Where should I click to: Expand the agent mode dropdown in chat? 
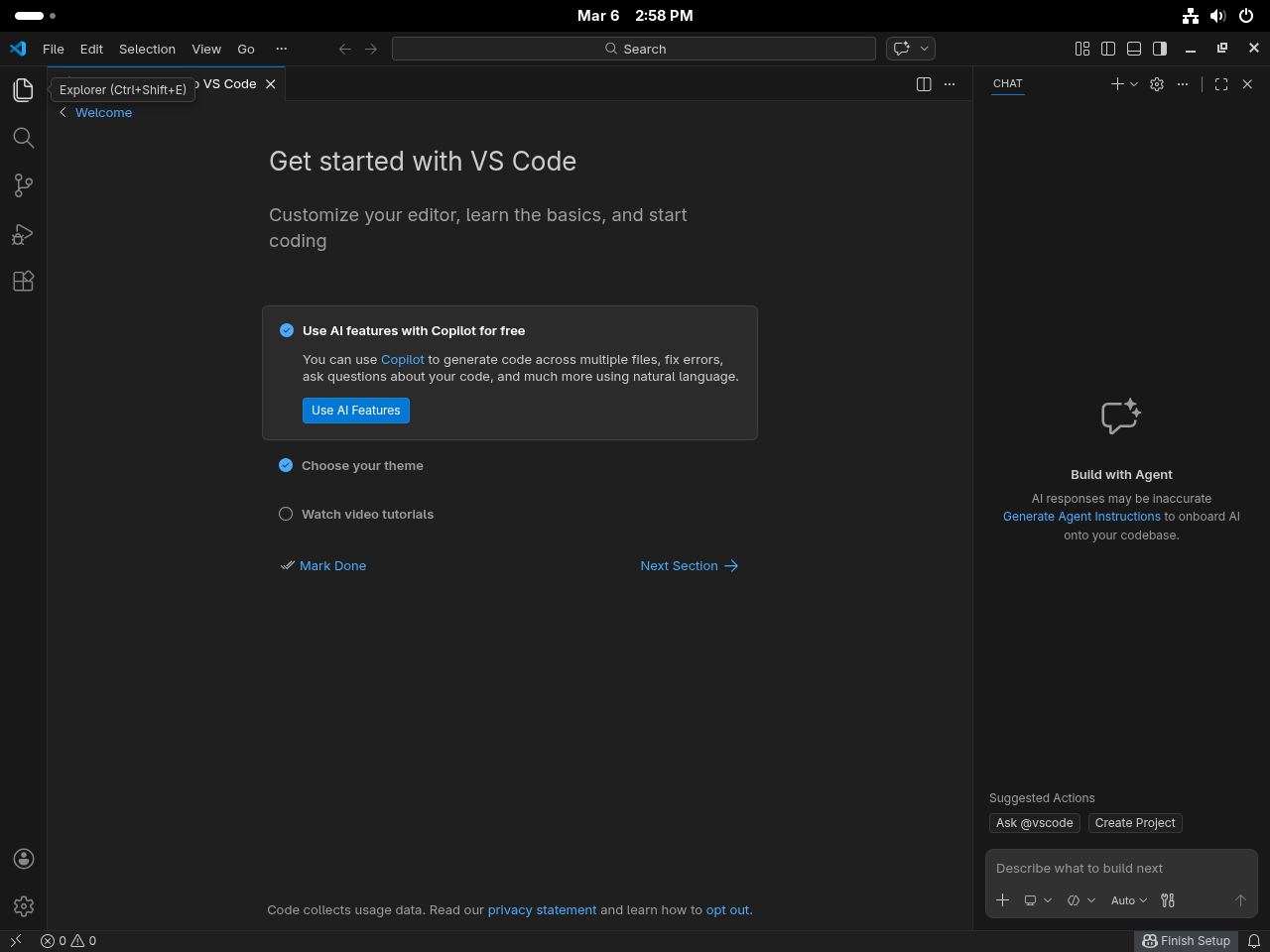[x=1081, y=900]
